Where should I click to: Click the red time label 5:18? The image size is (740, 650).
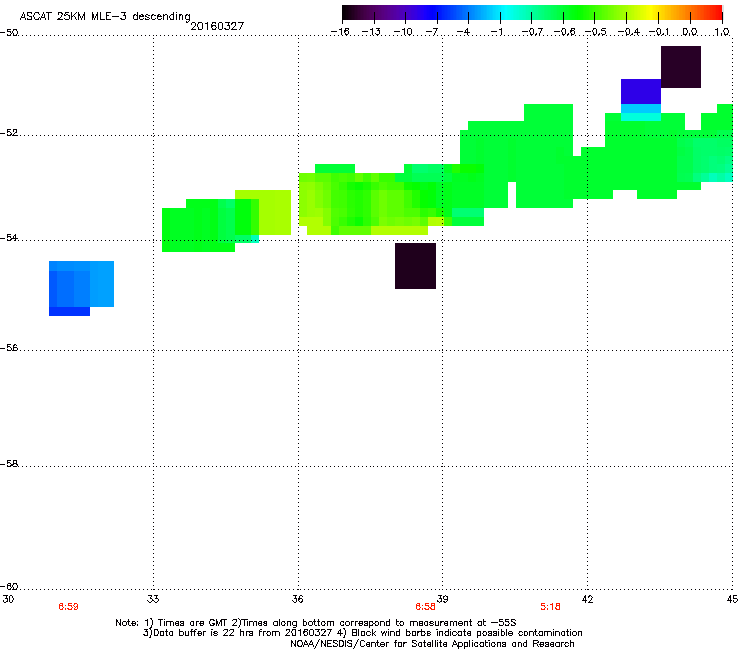pyautogui.click(x=550, y=607)
